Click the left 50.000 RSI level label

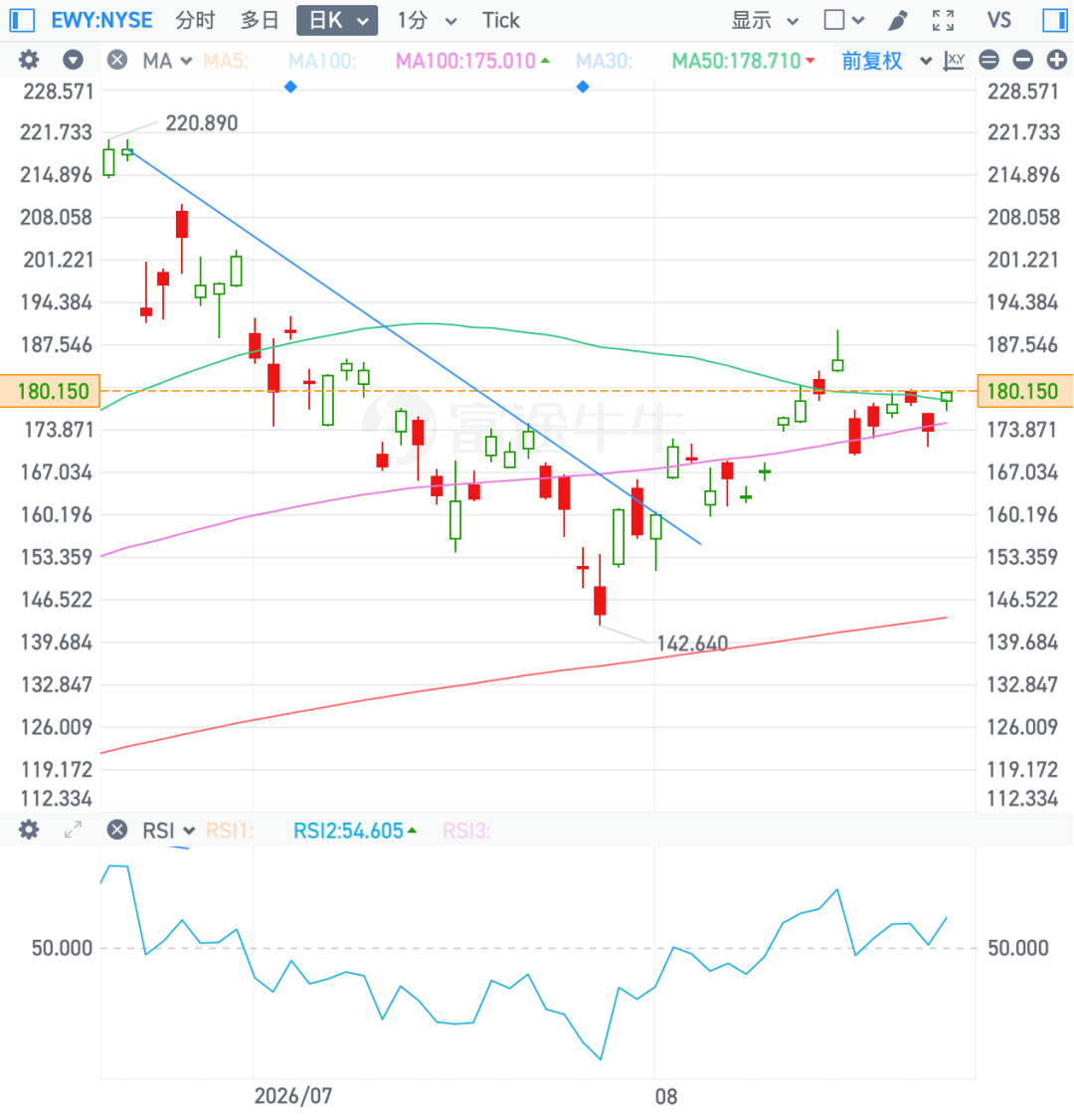[x=62, y=948]
